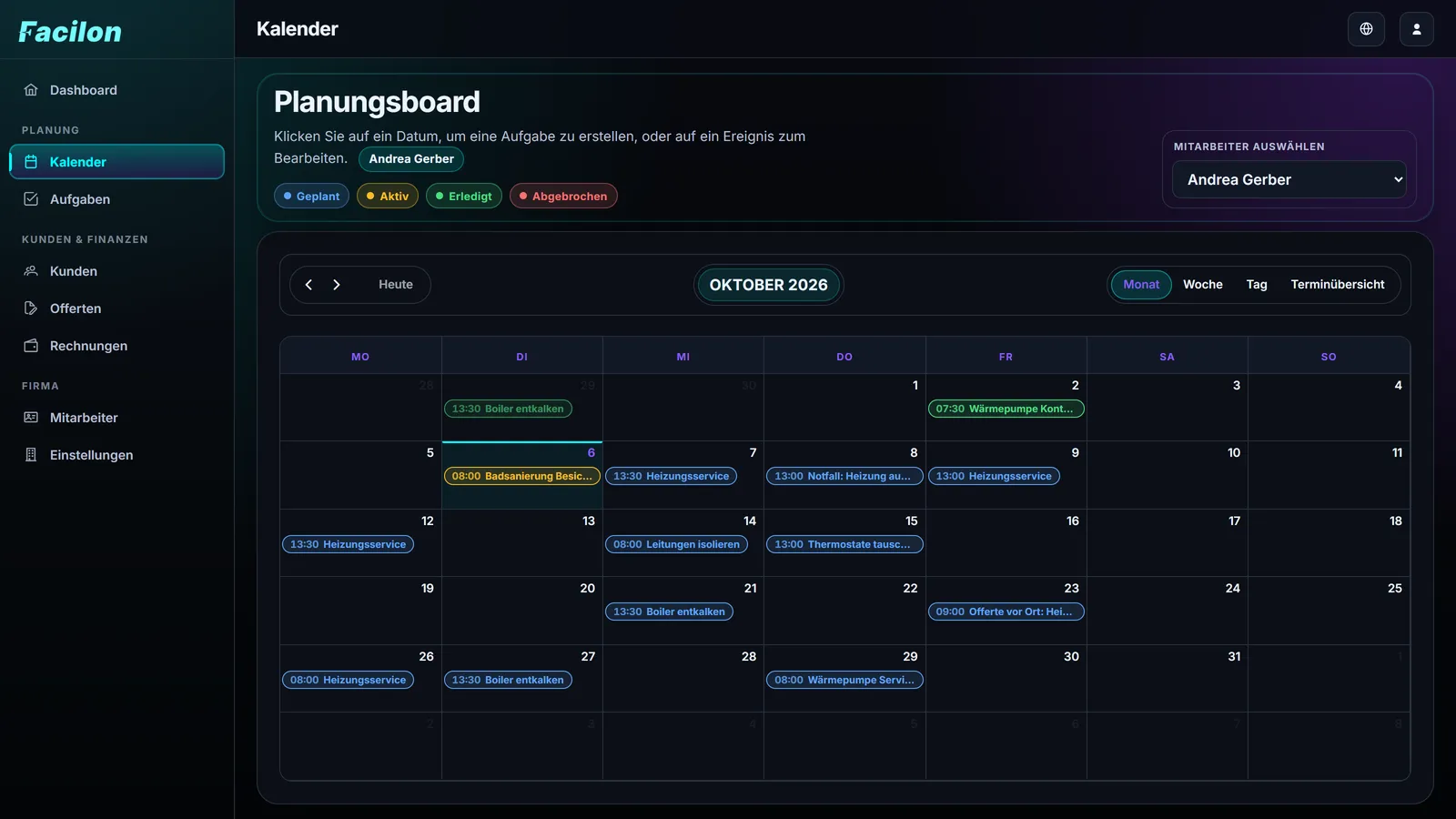The width and height of the screenshot is (1456, 819).
Task: Go to the next month arrow
Action: (x=337, y=285)
